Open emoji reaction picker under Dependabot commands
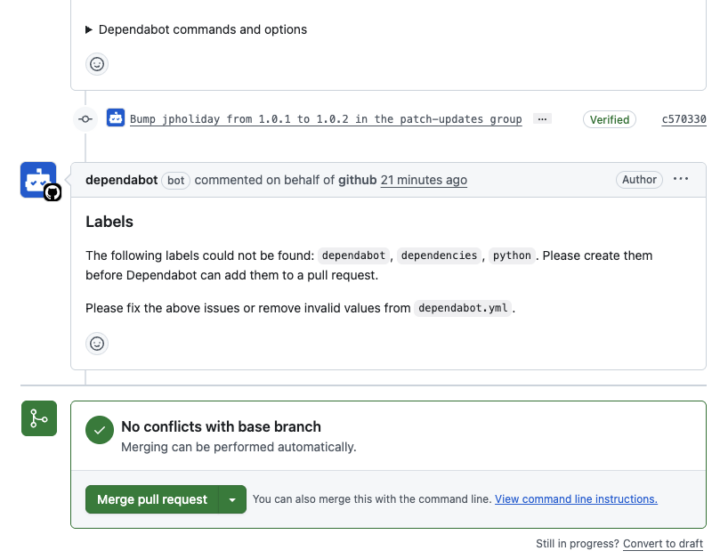The height and width of the screenshot is (559, 720). [x=97, y=64]
